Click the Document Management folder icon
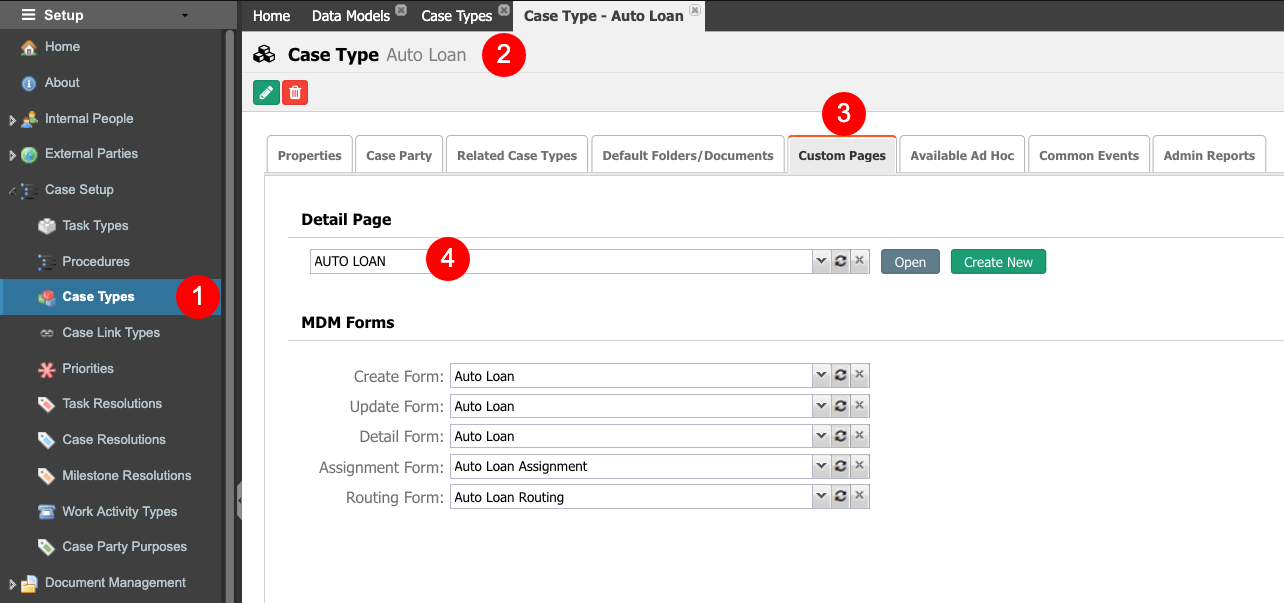Viewport: 1284px width, 603px height. [29, 583]
